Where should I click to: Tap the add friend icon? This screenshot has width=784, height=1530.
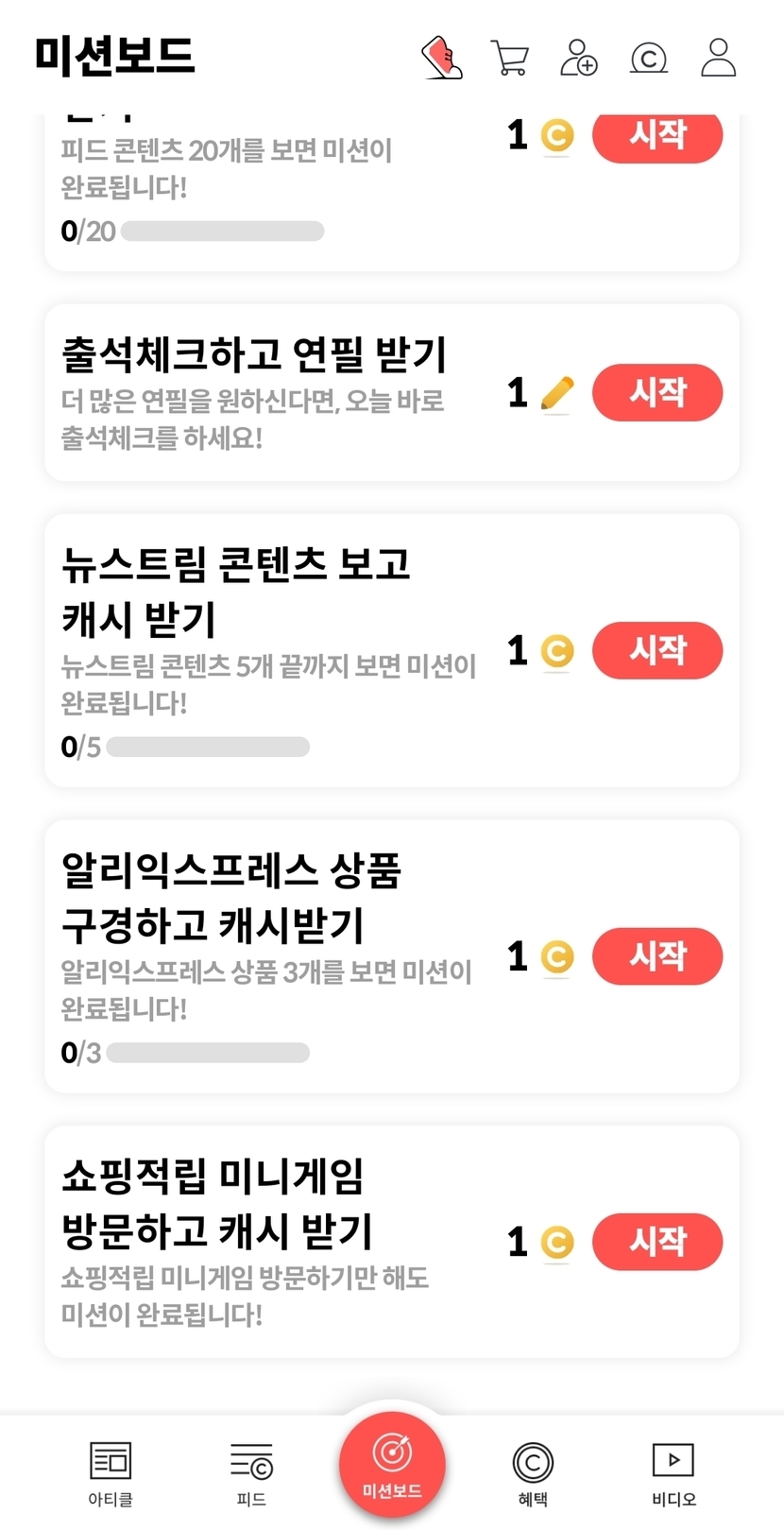[578, 58]
